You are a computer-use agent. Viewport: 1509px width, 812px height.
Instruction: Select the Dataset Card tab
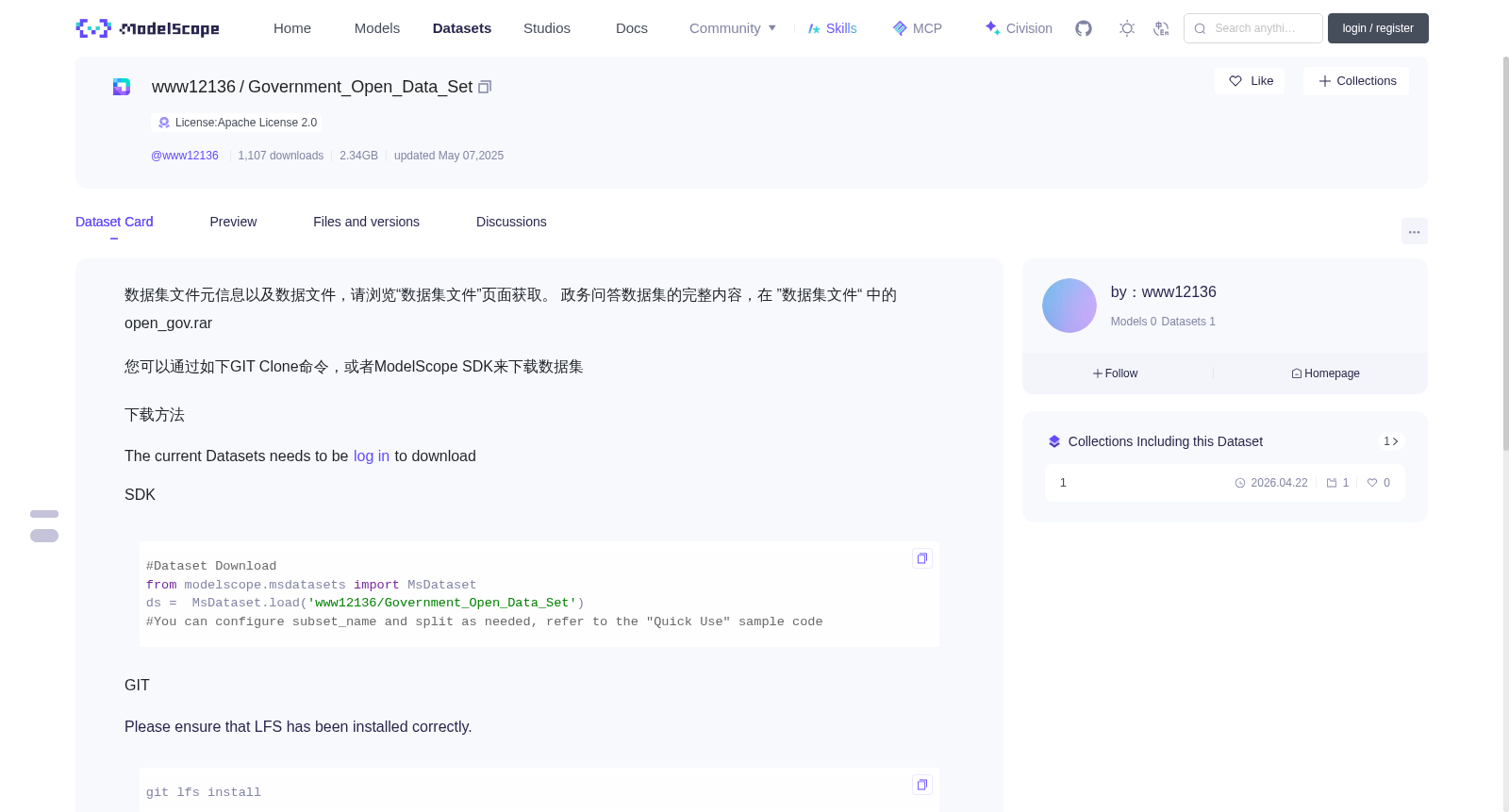114,222
